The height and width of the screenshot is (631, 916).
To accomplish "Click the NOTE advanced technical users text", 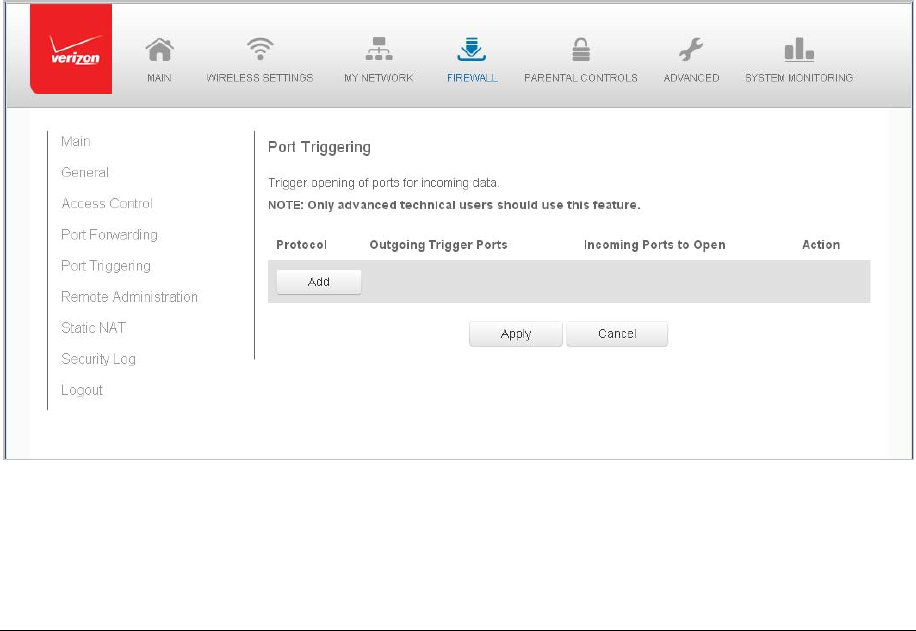I will (454, 205).
